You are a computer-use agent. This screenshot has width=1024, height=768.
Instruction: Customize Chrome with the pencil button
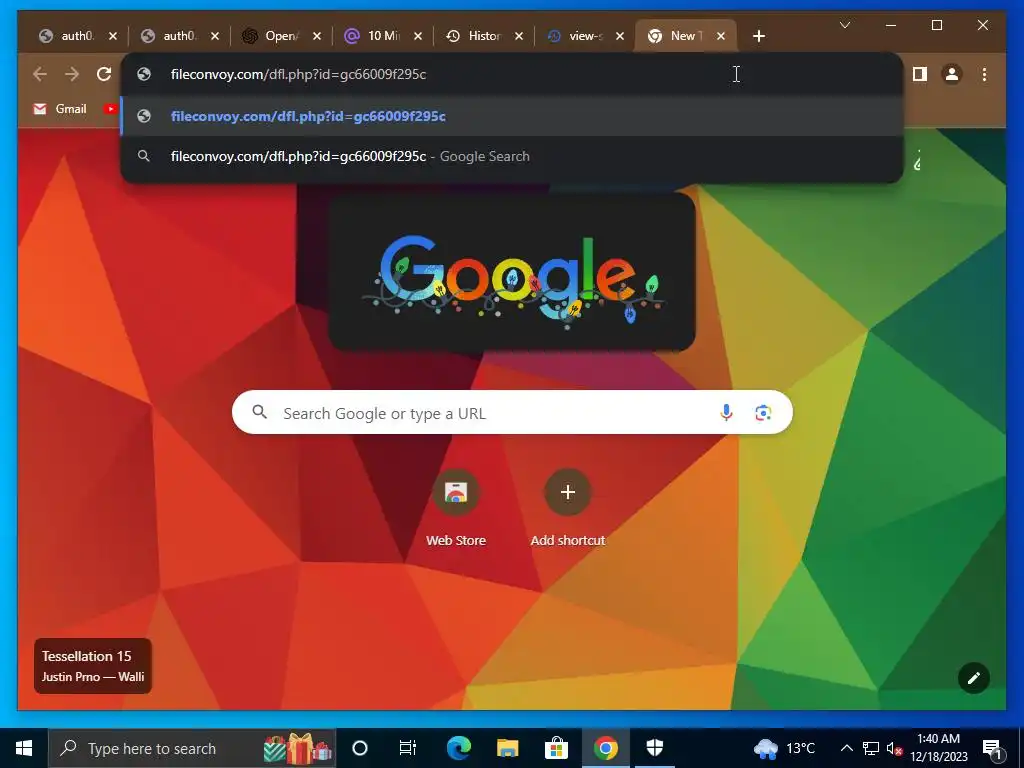coord(974,679)
